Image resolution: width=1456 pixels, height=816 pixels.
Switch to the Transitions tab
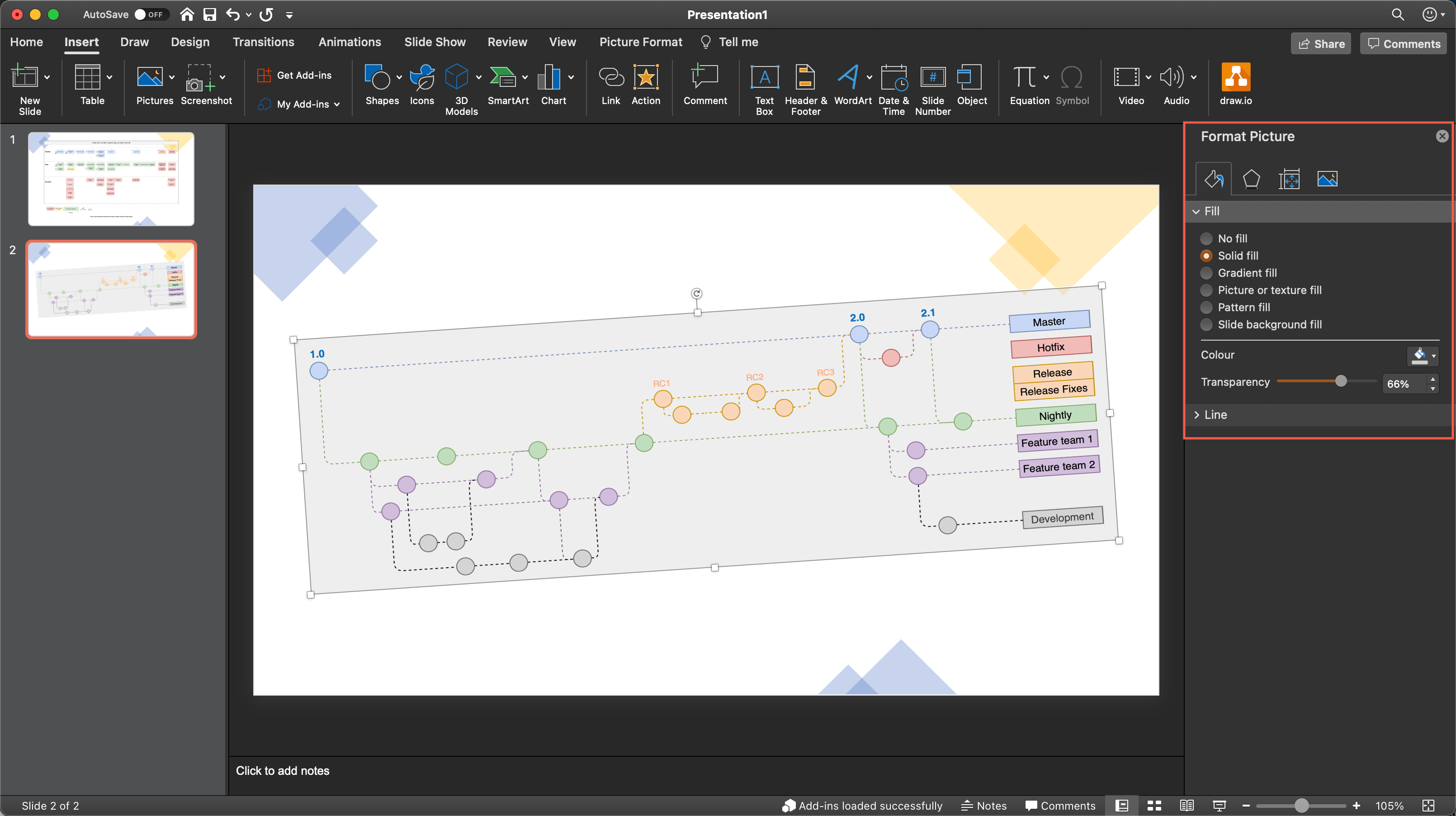(x=263, y=42)
